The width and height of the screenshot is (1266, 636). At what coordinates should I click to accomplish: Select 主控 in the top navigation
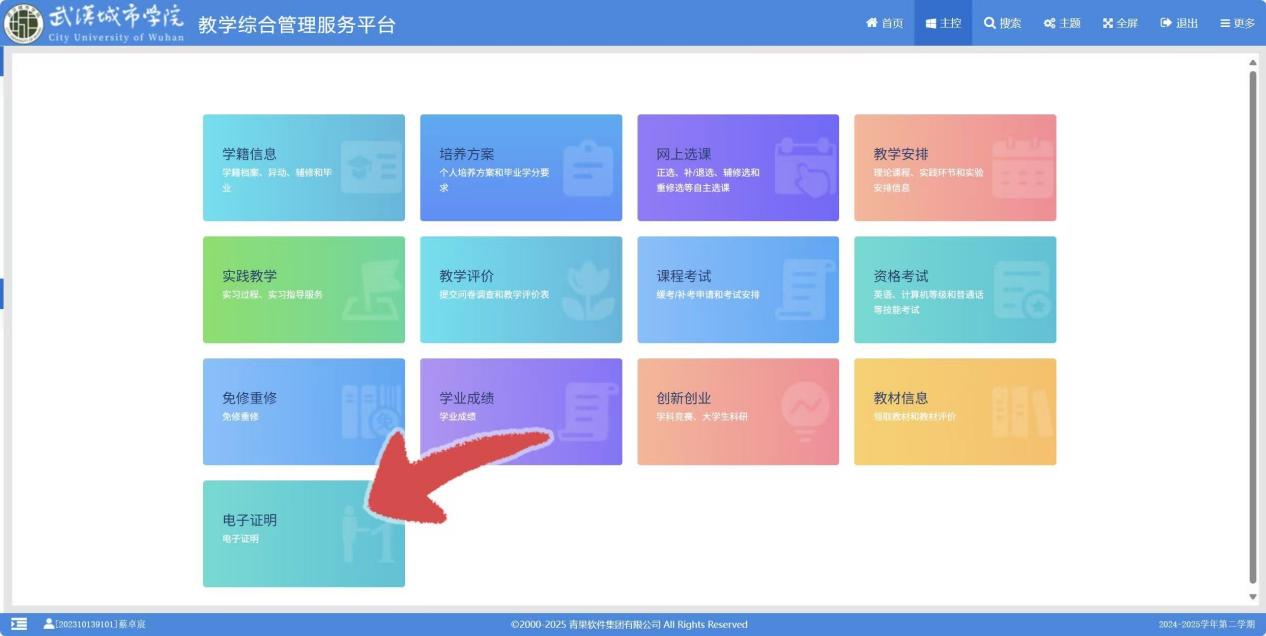click(943, 23)
